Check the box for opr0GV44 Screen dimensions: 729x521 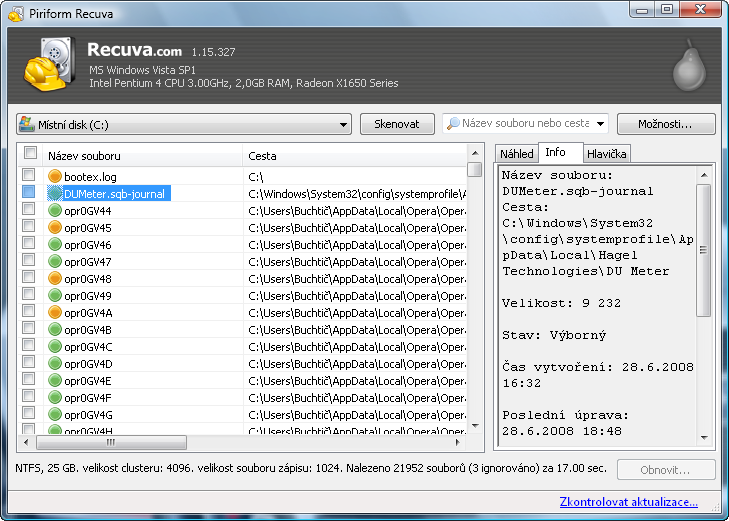click(x=29, y=209)
